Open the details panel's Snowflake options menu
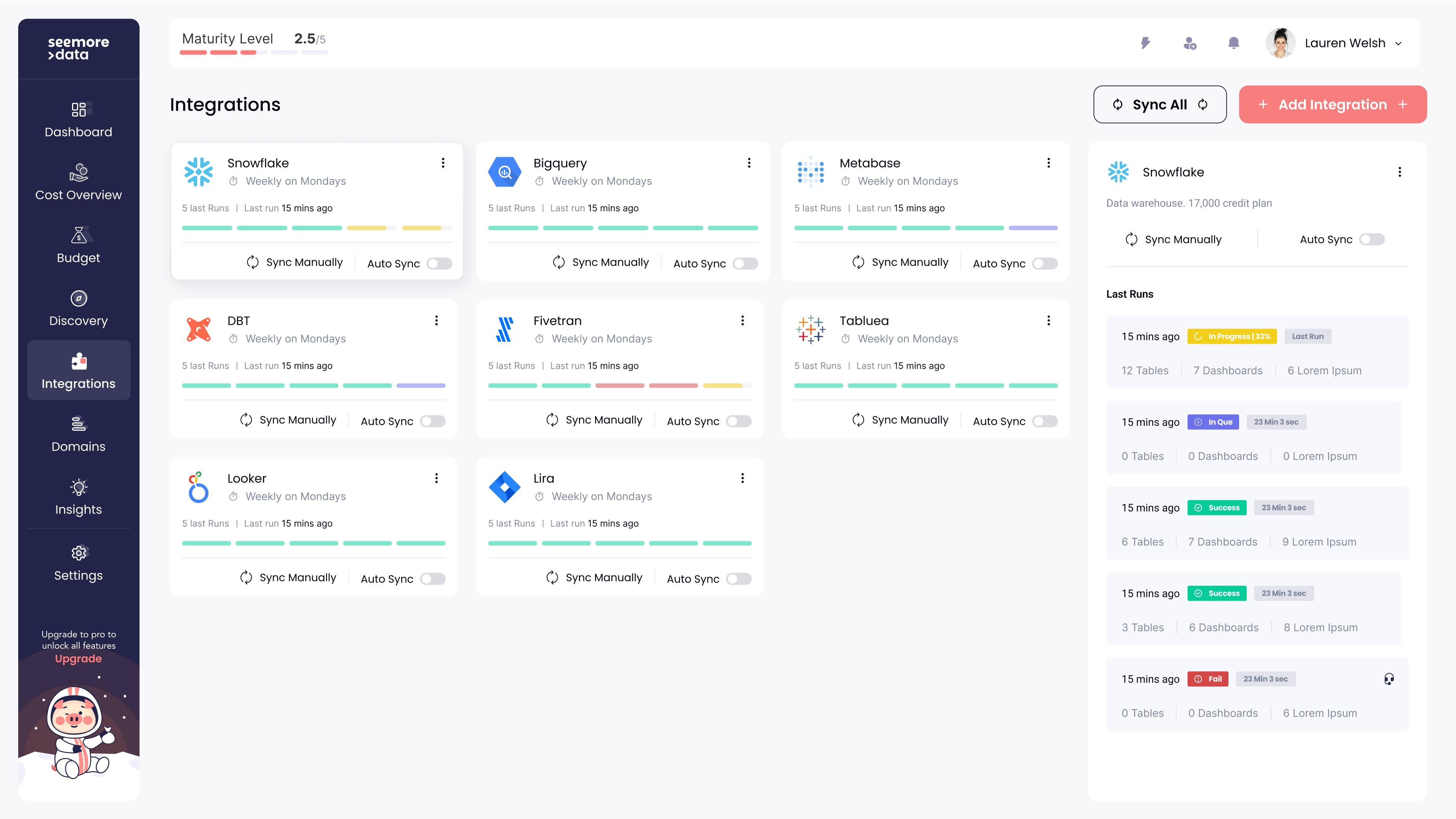 (x=1400, y=172)
